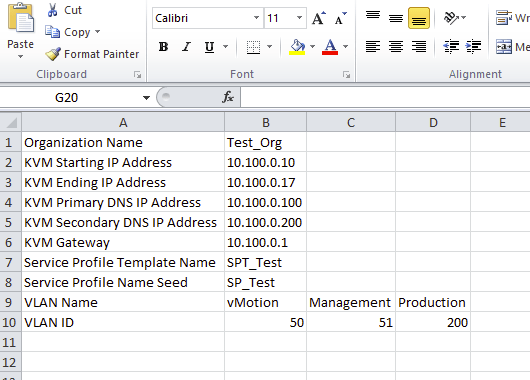Click cell KVM Primary DNS IP Address
Viewport: 530px width, 380px height.
123,202
